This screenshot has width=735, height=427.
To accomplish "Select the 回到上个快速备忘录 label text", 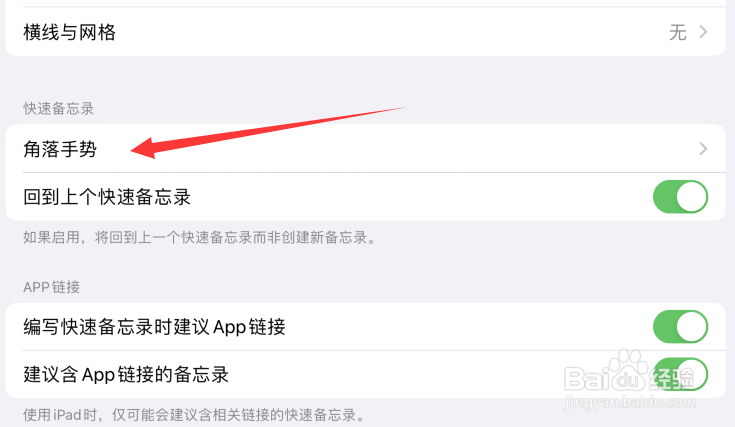I will click(107, 197).
